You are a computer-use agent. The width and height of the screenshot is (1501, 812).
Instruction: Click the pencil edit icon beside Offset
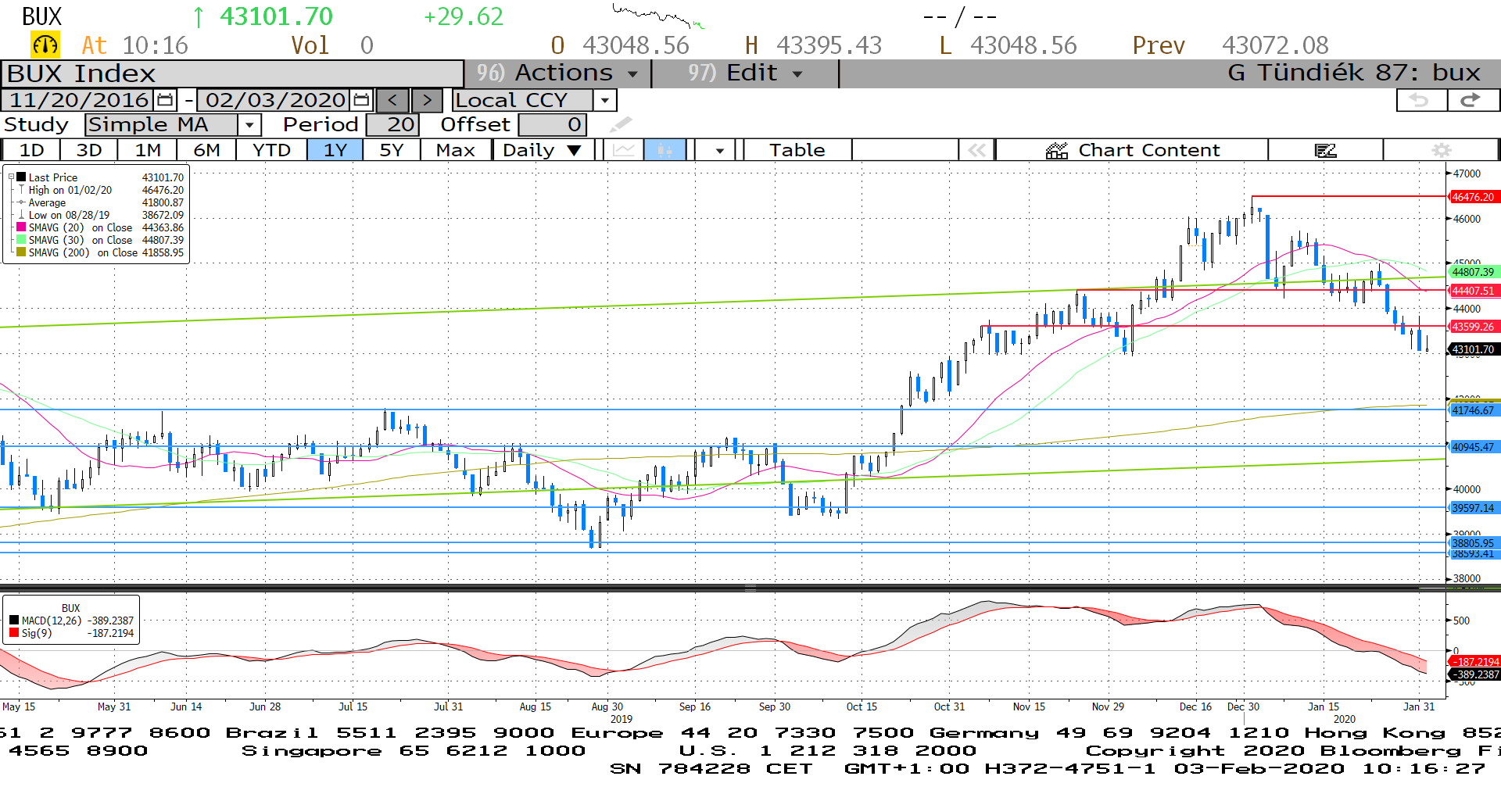pos(621,124)
